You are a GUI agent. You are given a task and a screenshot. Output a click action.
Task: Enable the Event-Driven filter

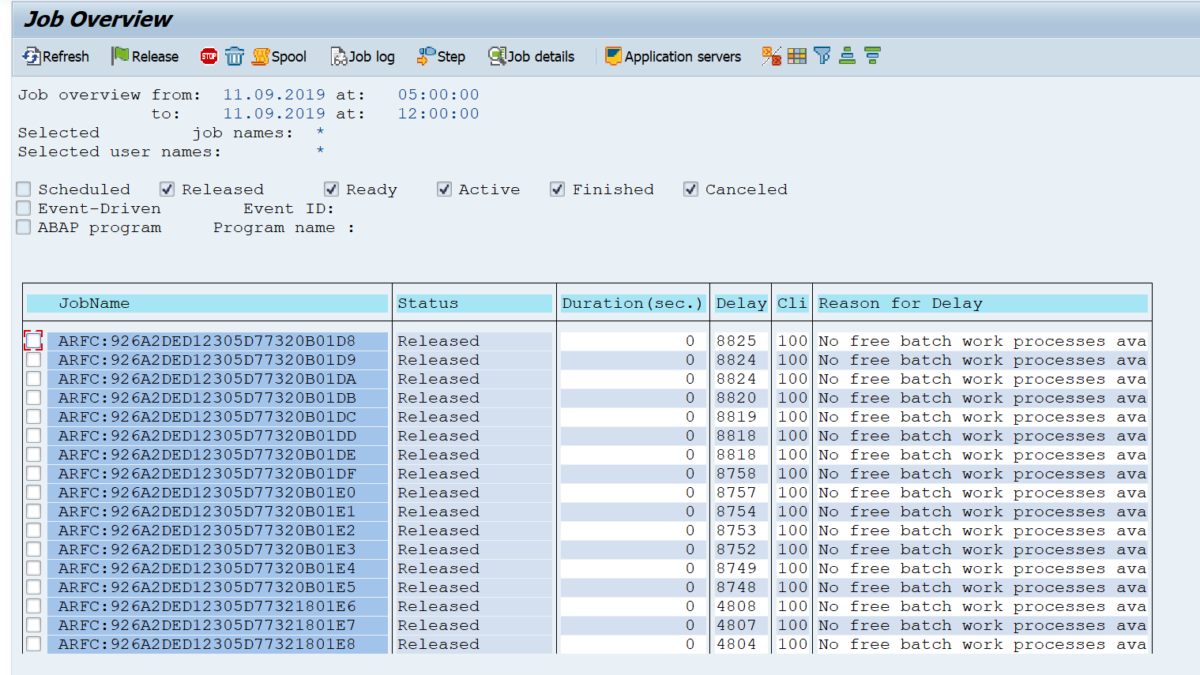22,208
